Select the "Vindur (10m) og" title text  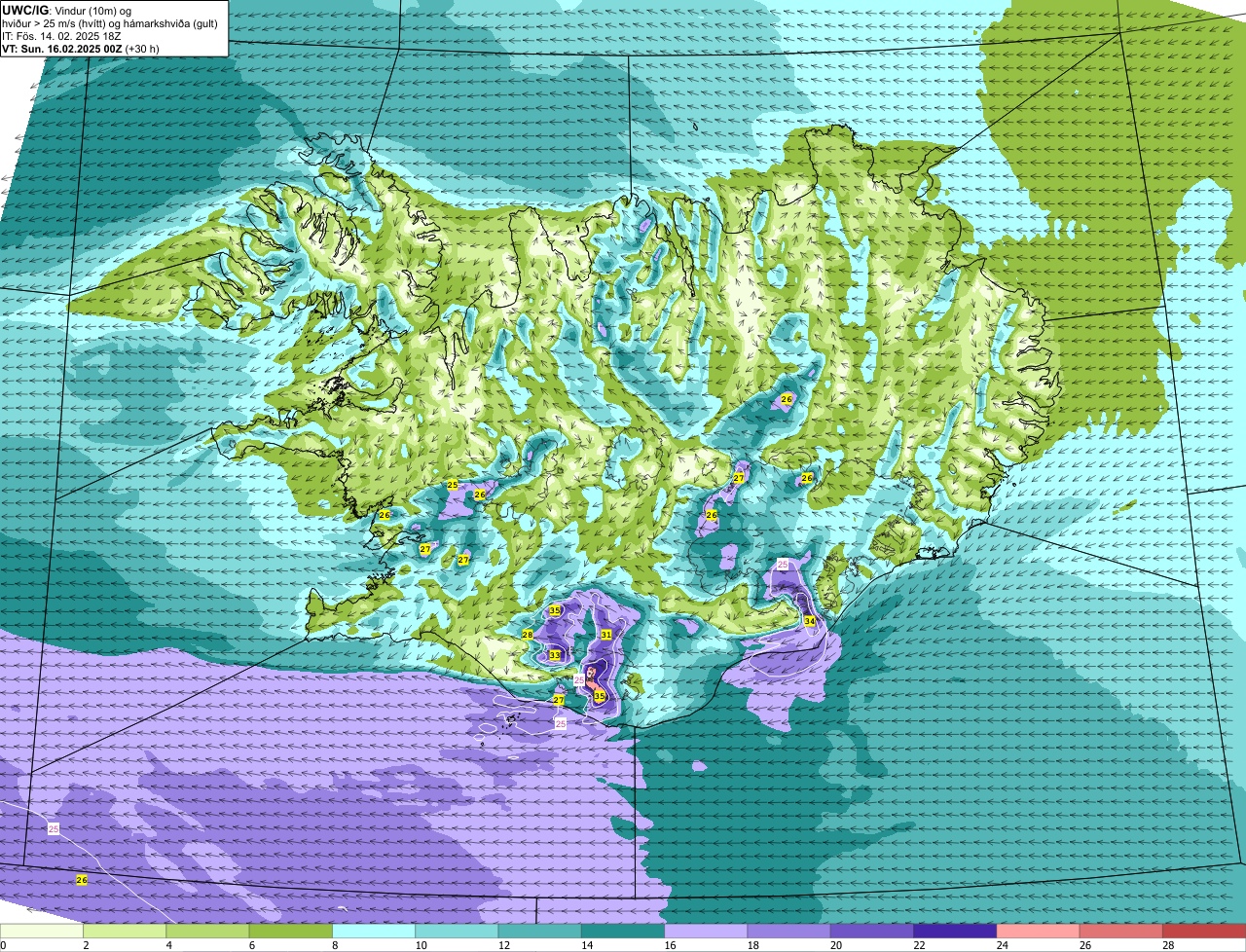[x=94, y=10]
